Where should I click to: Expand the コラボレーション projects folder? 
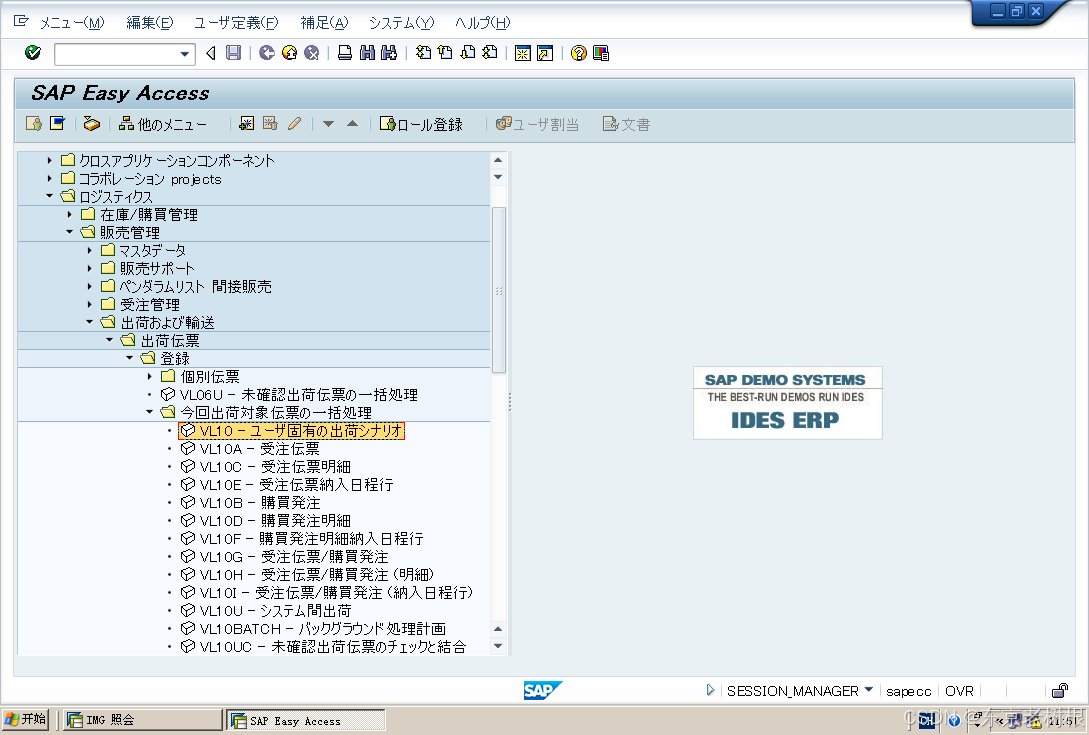click(x=49, y=179)
